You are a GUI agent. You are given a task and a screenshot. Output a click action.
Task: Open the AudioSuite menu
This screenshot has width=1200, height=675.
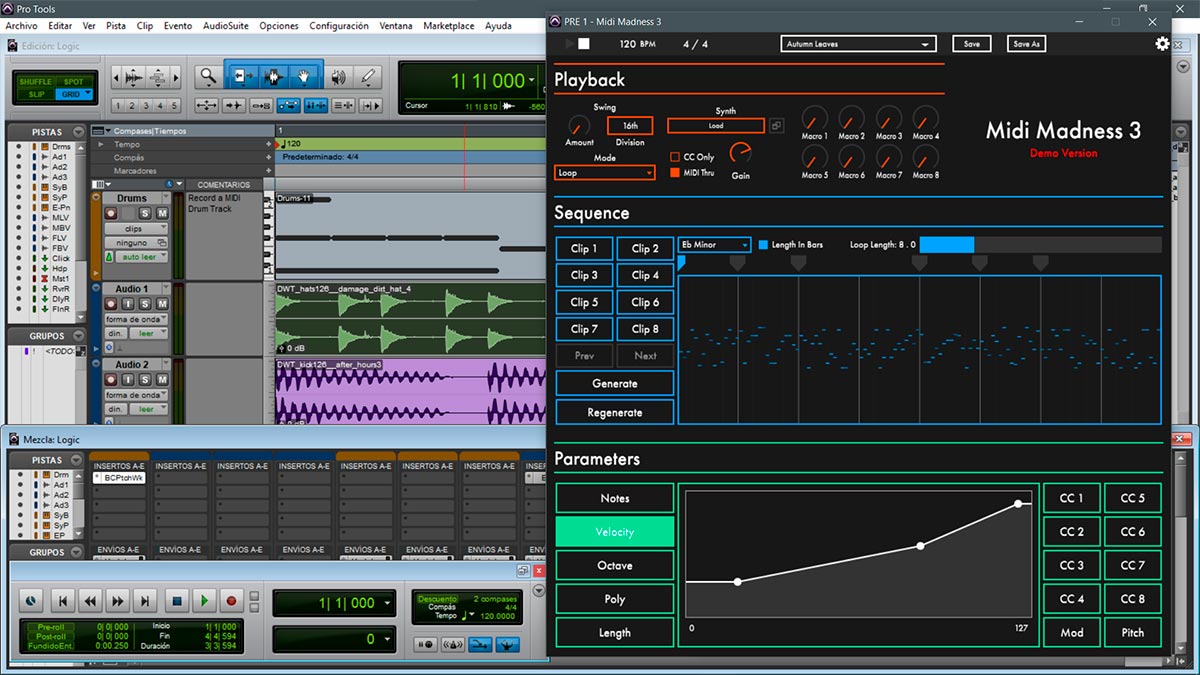(226, 26)
